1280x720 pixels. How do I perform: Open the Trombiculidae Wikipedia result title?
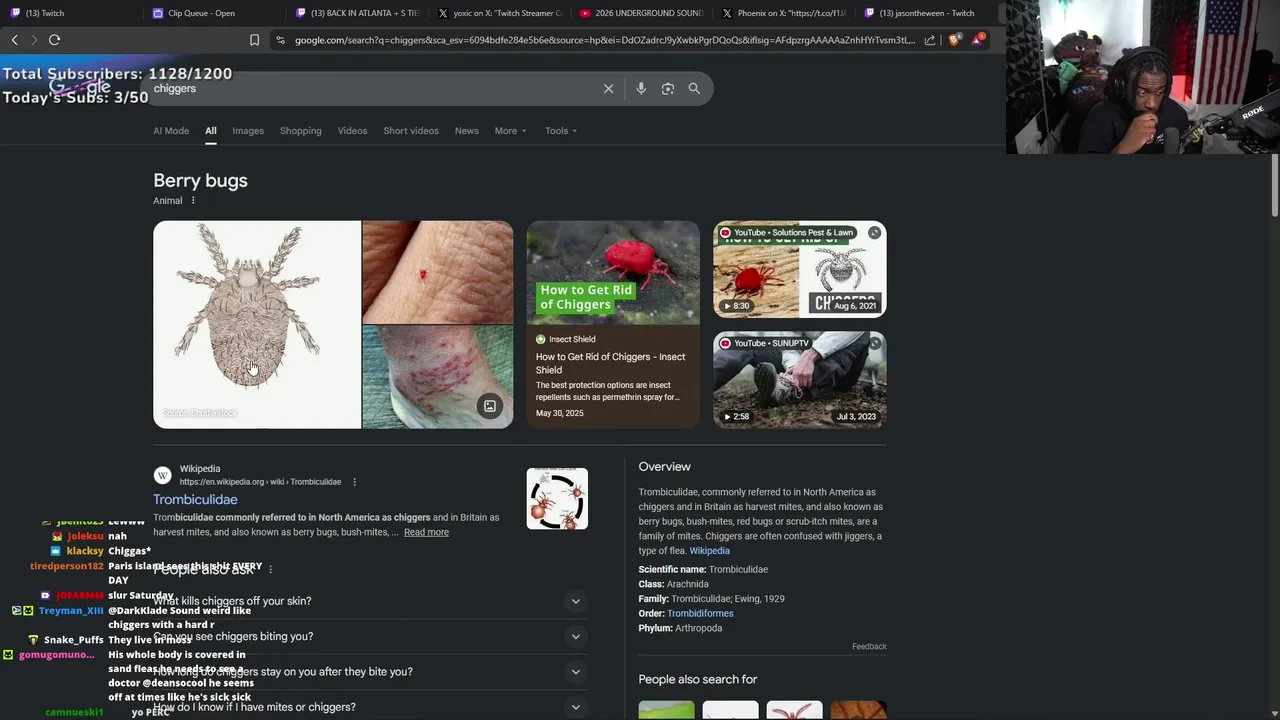point(195,500)
